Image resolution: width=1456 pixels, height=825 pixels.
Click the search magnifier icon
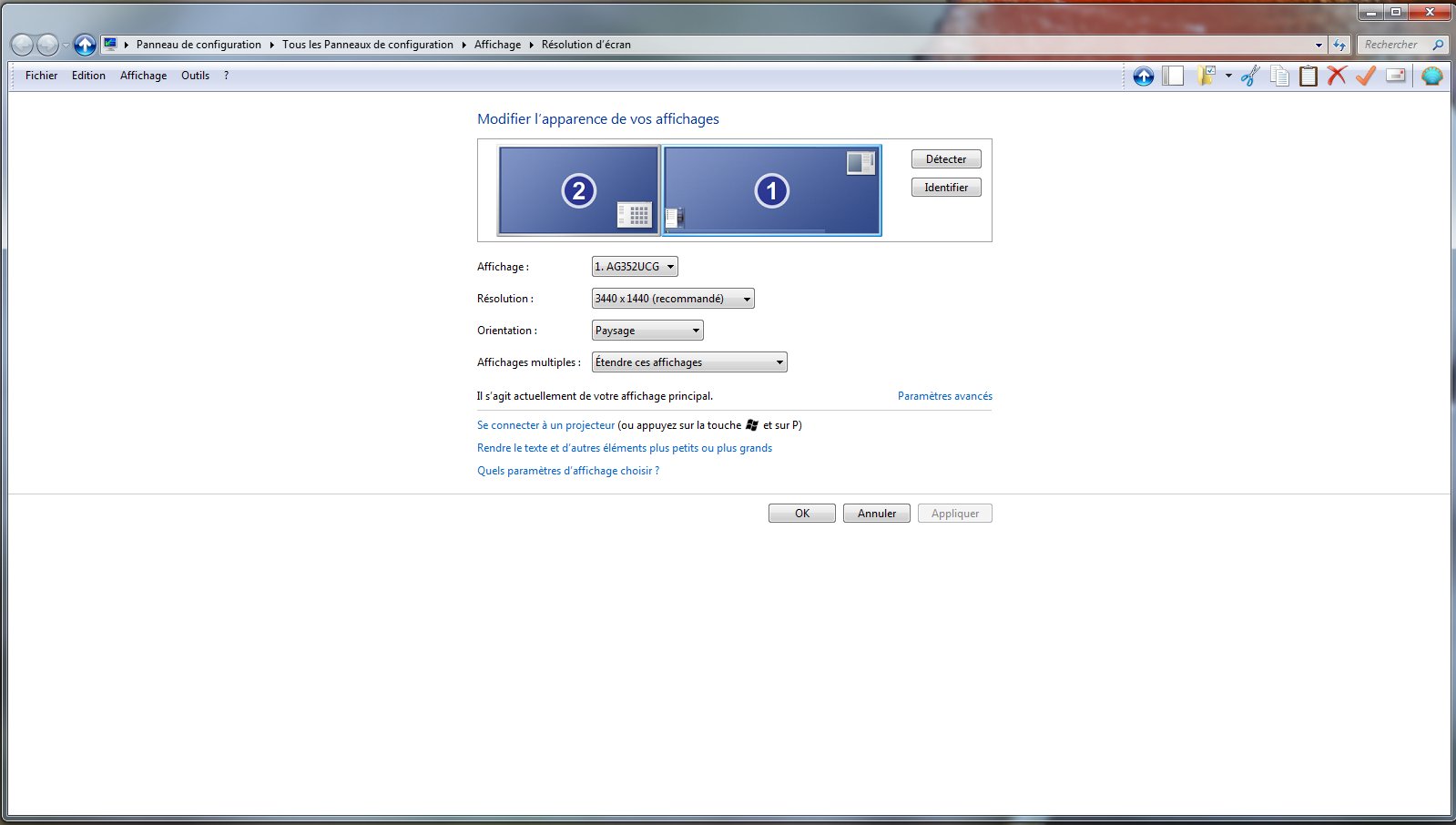pyautogui.click(x=1438, y=45)
